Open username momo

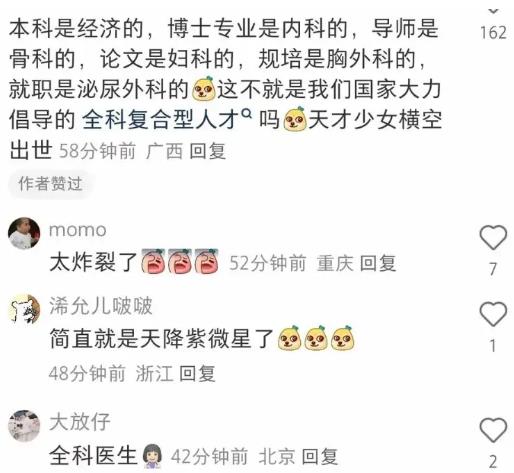(x=78, y=230)
